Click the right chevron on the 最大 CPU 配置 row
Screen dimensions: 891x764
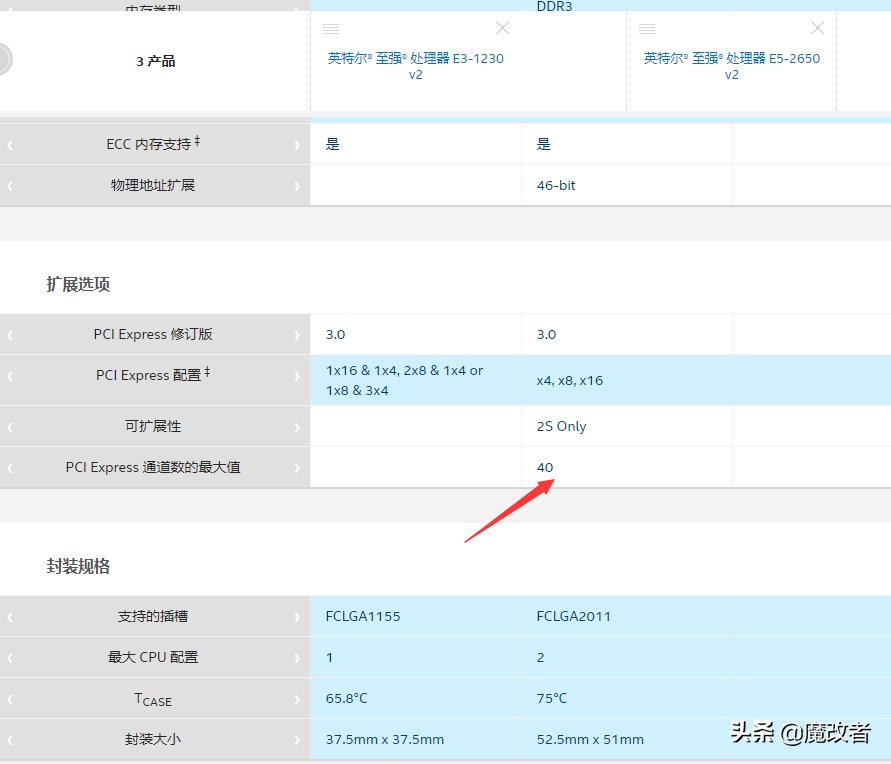(x=297, y=658)
